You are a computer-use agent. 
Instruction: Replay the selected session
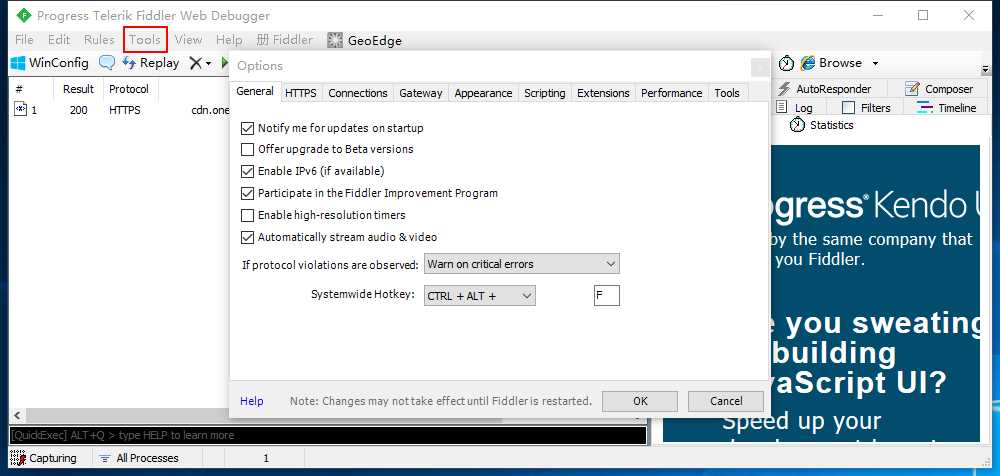151,63
